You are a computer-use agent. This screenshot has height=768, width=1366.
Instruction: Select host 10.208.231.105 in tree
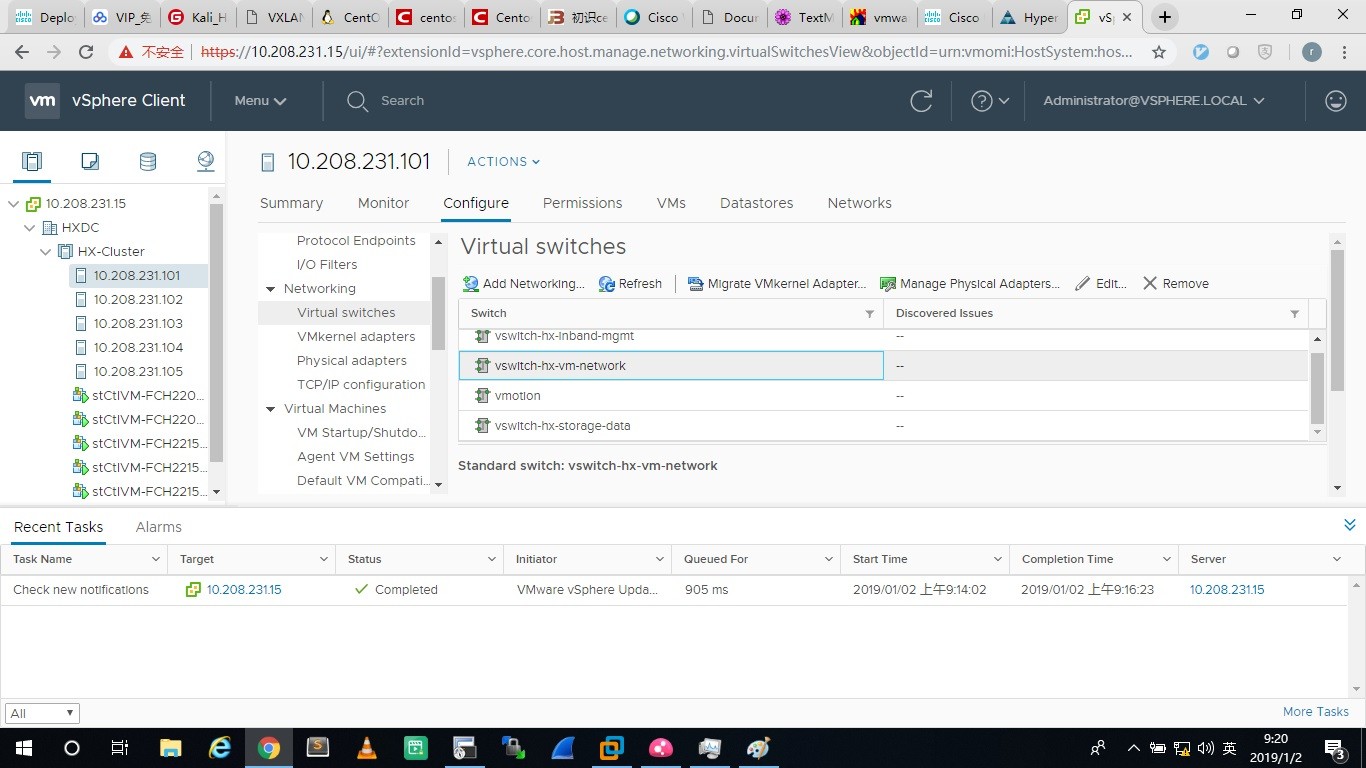(x=138, y=371)
